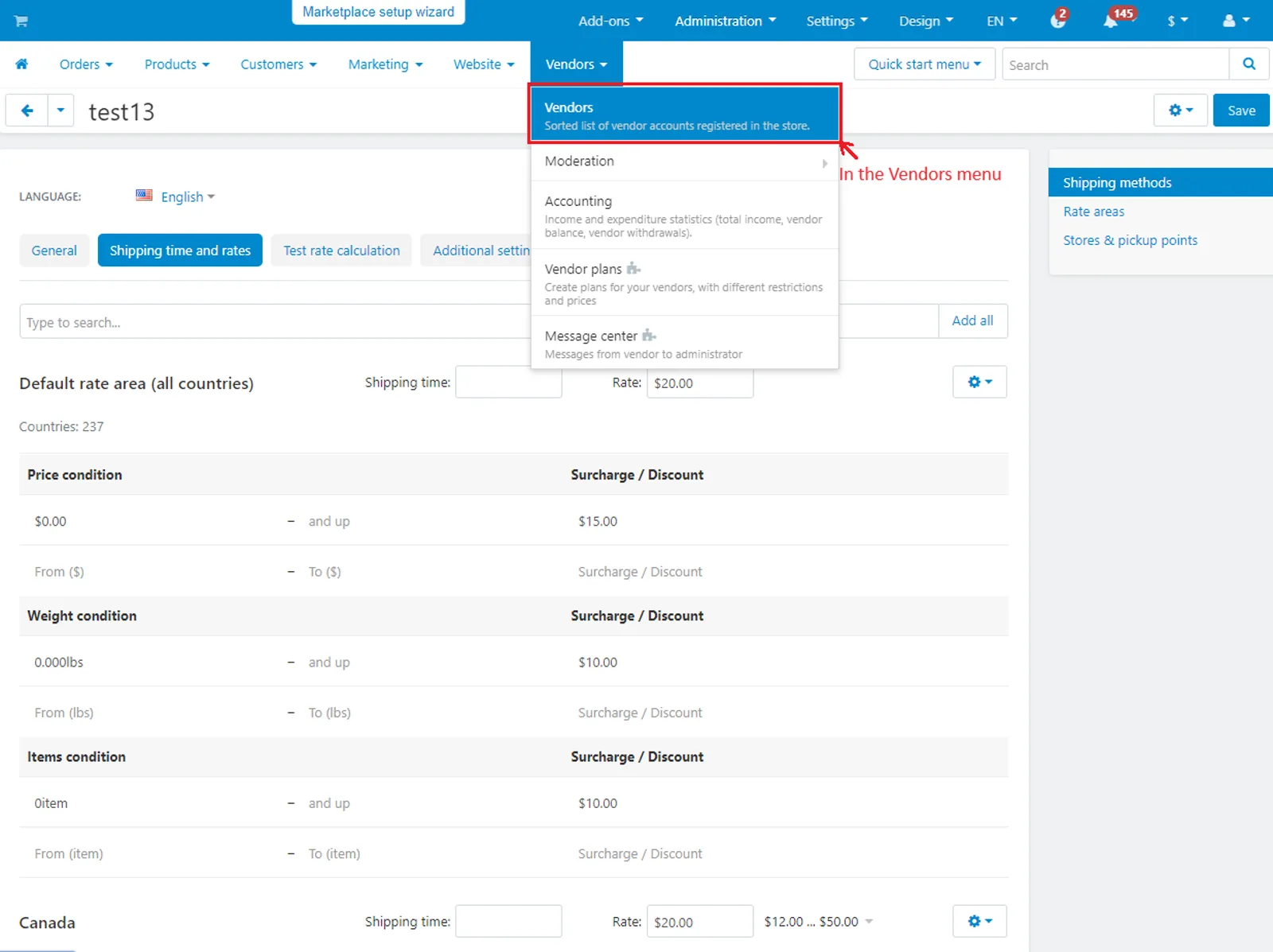Switch to Test rate calculation tab
The width and height of the screenshot is (1273, 952).
[x=341, y=251]
